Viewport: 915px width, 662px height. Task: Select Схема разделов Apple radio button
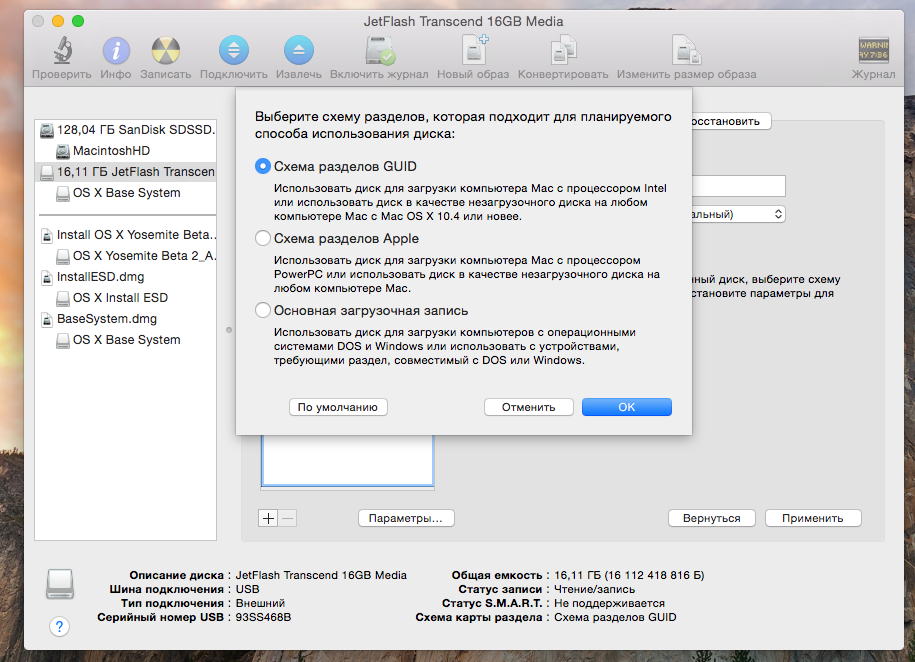pos(263,239)
